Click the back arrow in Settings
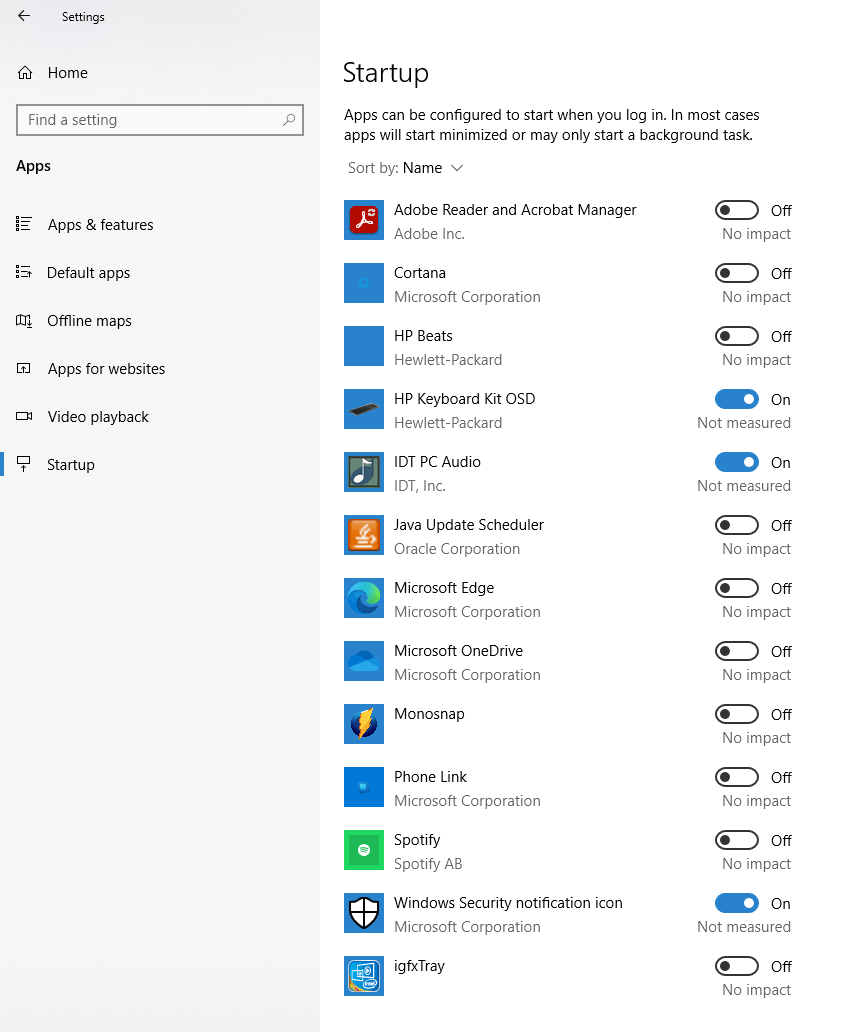Viewport: 850px width, 1032px height. (24, 16)
